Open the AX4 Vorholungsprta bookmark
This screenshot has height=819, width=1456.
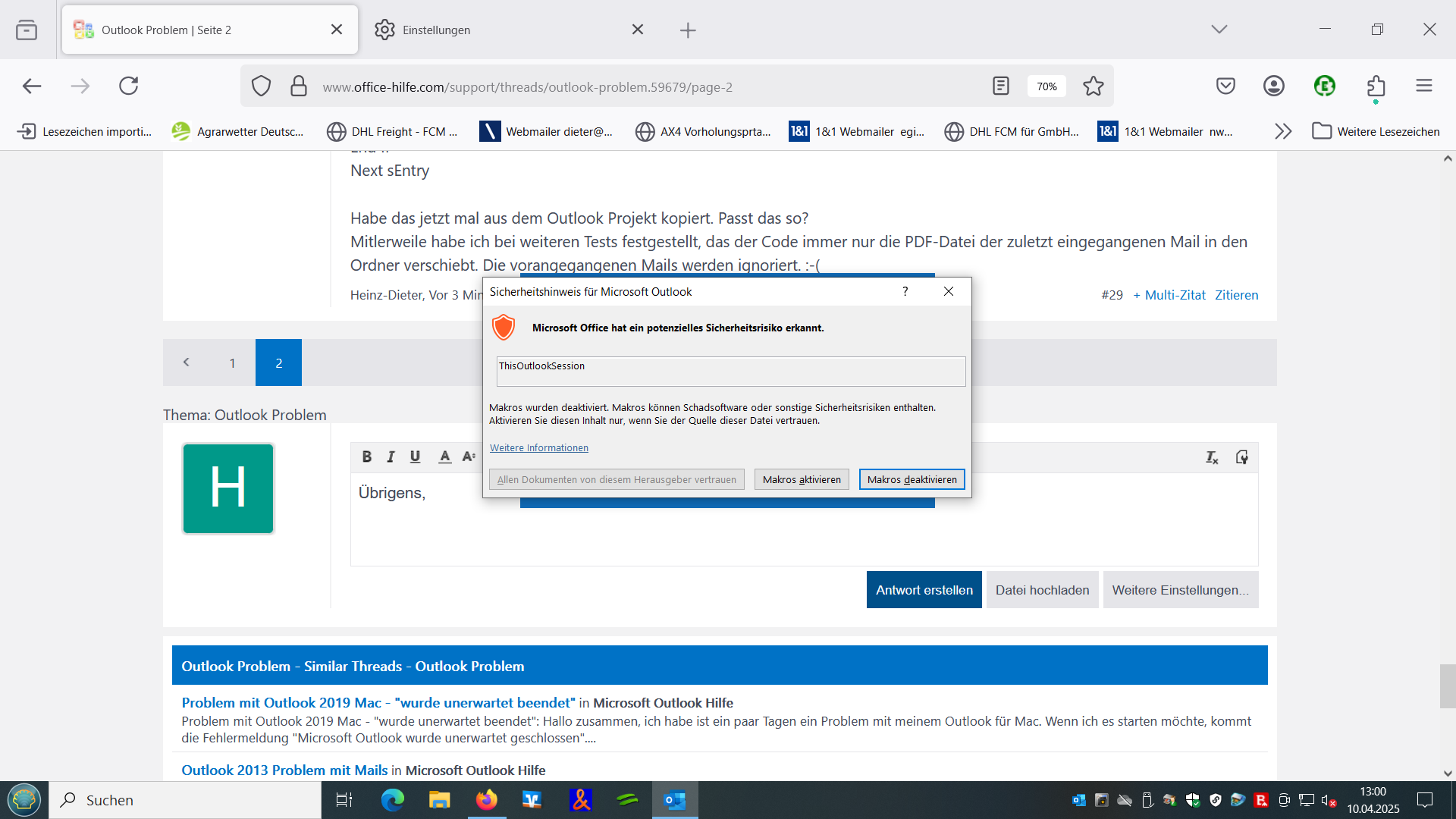click(x=703, y=131)
